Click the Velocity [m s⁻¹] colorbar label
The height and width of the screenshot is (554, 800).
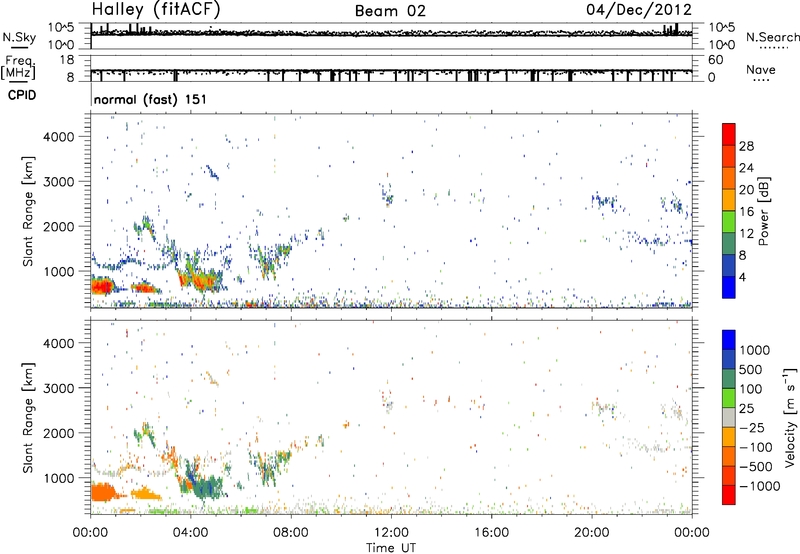(x=790, y=417)
